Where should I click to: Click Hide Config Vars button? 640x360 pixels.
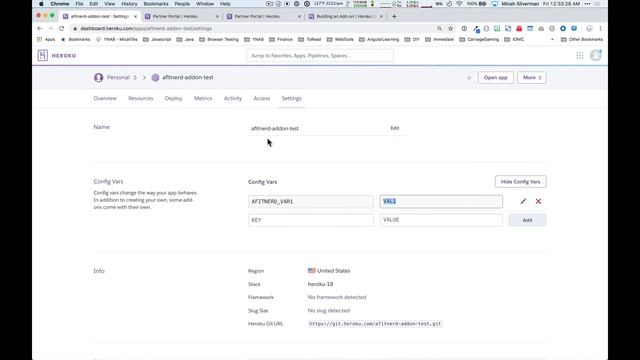(x=520, y=182)
